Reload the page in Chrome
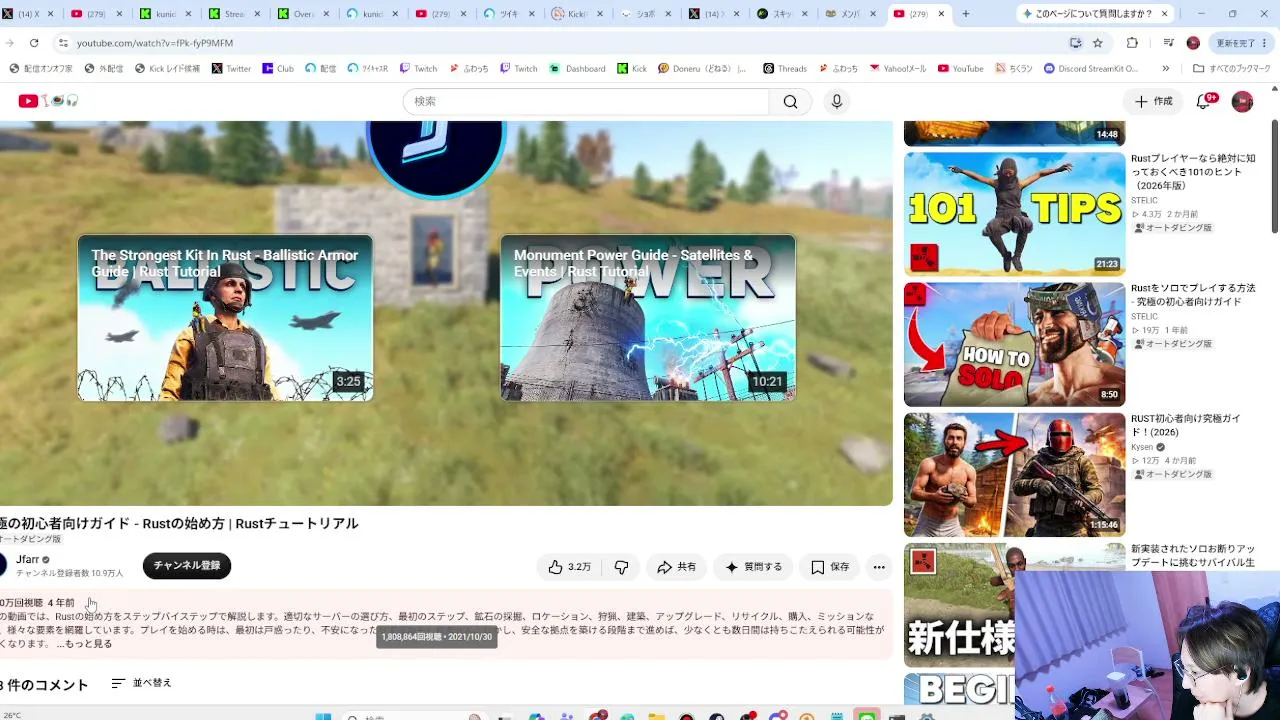 [x=34, y=43]
